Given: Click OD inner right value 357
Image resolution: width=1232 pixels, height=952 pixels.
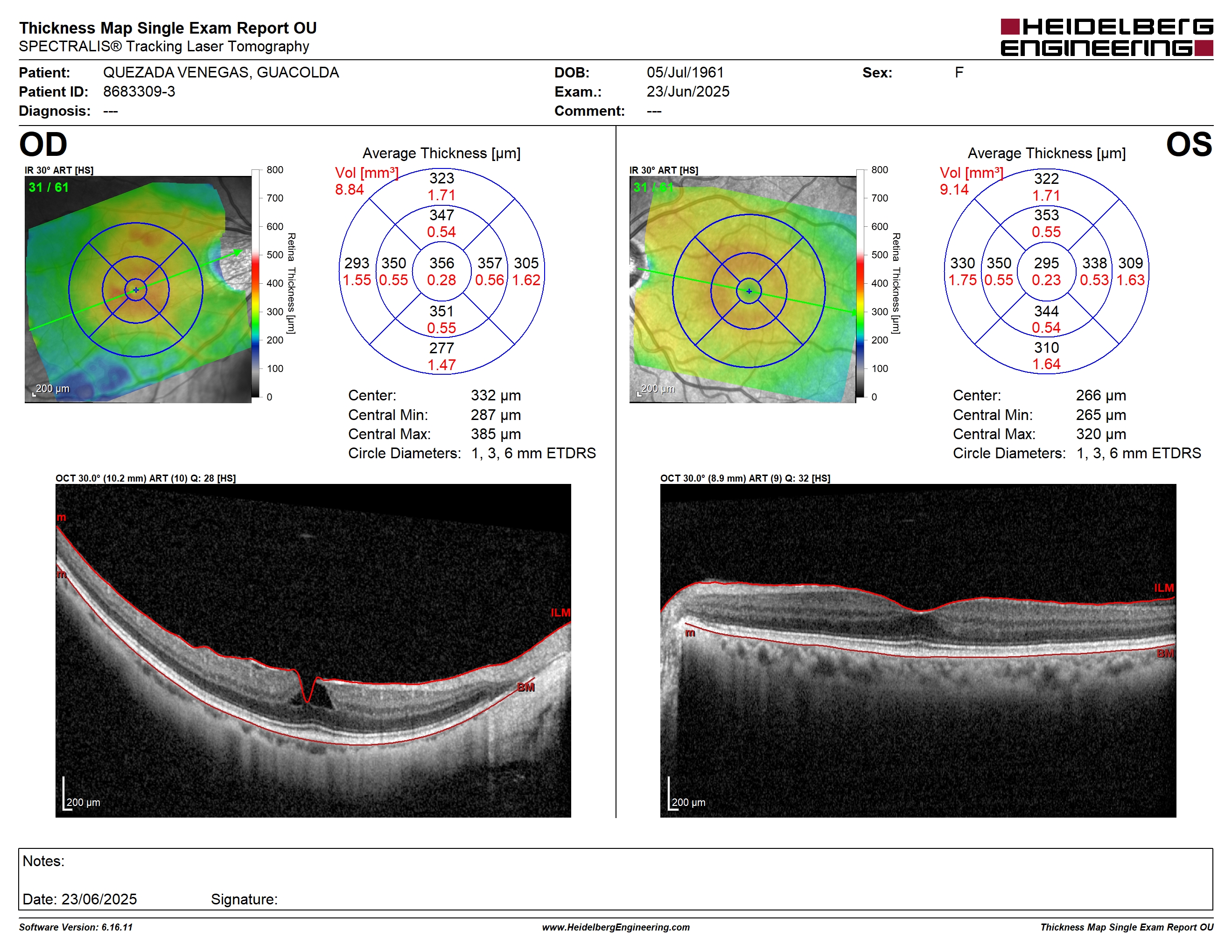Looking at the screenshot, I should (490, 263).
